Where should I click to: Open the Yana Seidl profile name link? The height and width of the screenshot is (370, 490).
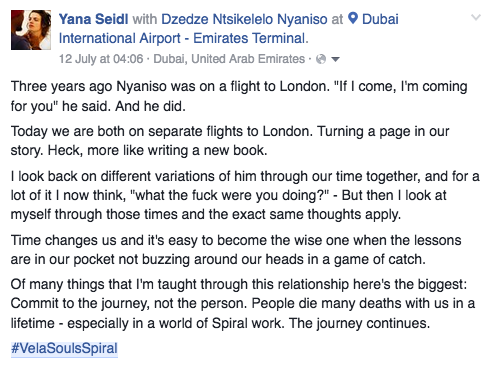pos(93,19)
